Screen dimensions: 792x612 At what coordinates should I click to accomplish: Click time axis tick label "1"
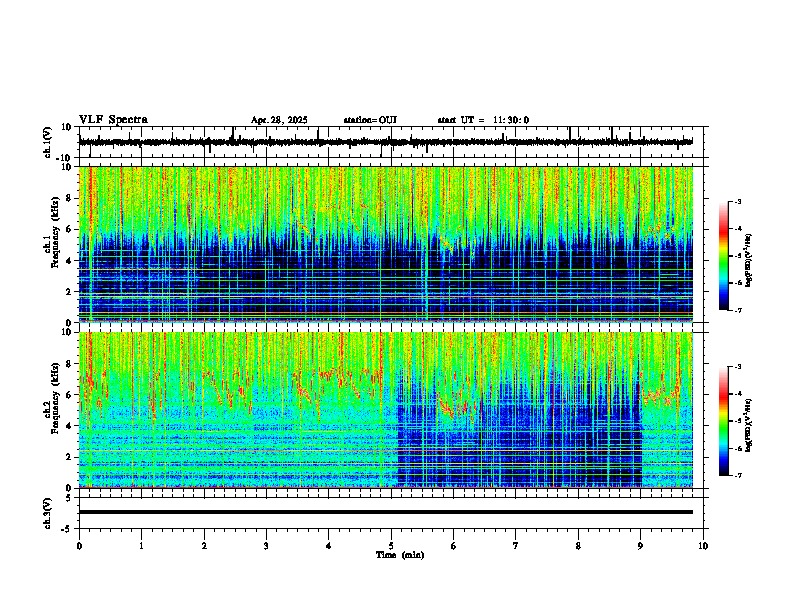tap(141, 546)
